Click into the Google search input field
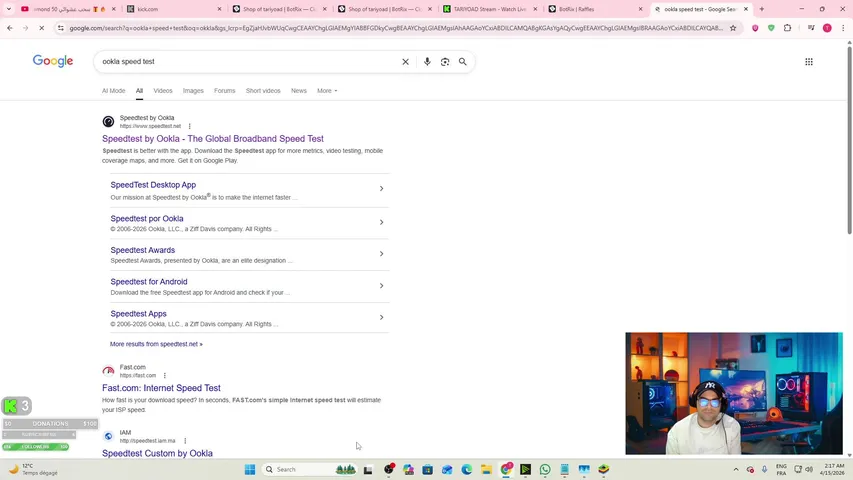The height and width of the screenshot is (480, 853). [248, 61]
